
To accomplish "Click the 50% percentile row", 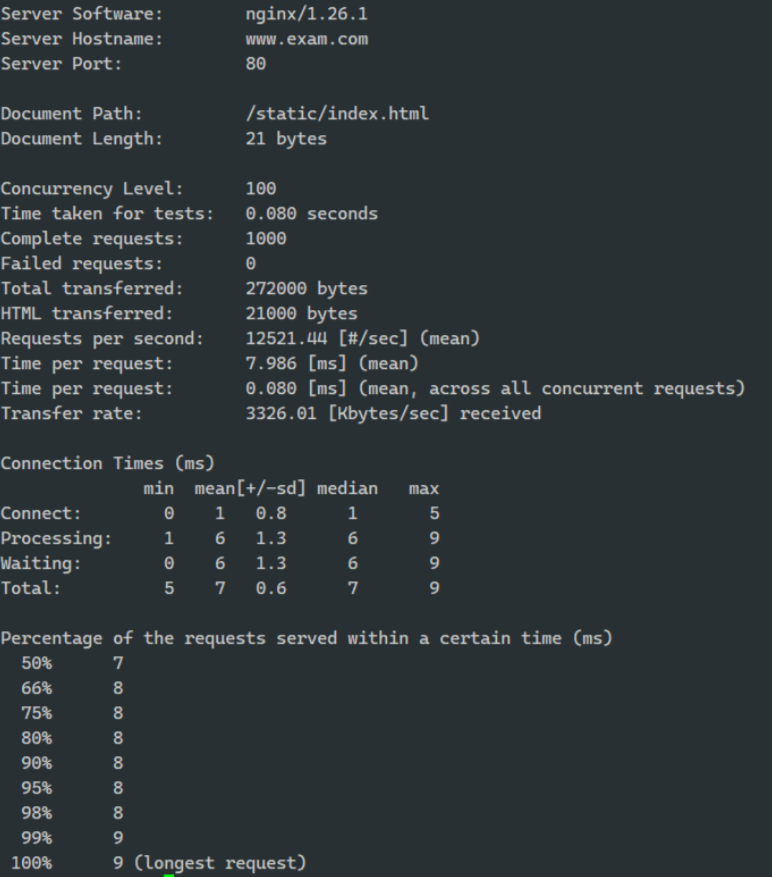I will (72, 663).
